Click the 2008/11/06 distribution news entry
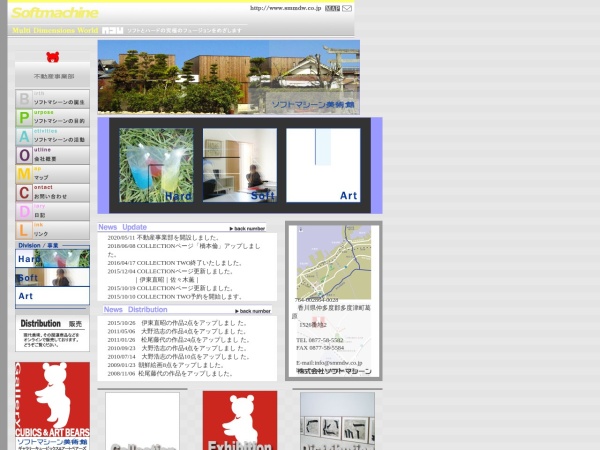Viewport: 600px width, 450px height. point(170,373)
